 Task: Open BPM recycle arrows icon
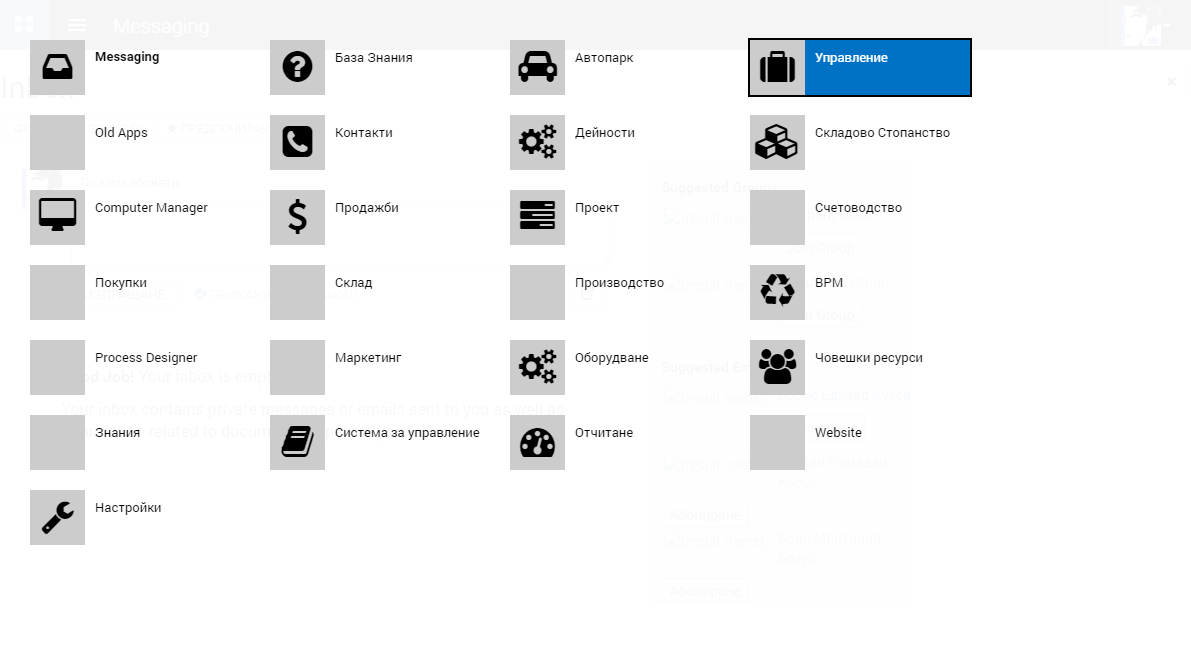click(777, 293)
